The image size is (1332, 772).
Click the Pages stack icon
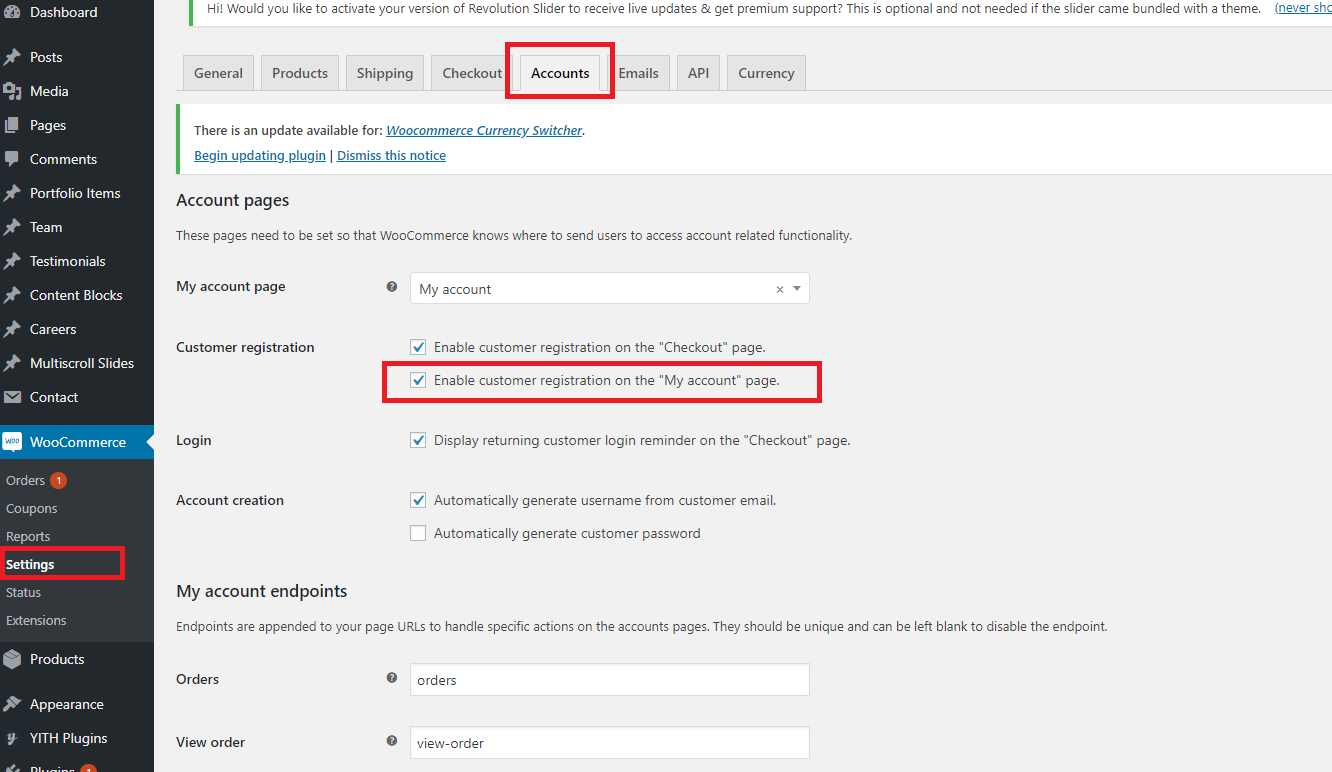12,125
